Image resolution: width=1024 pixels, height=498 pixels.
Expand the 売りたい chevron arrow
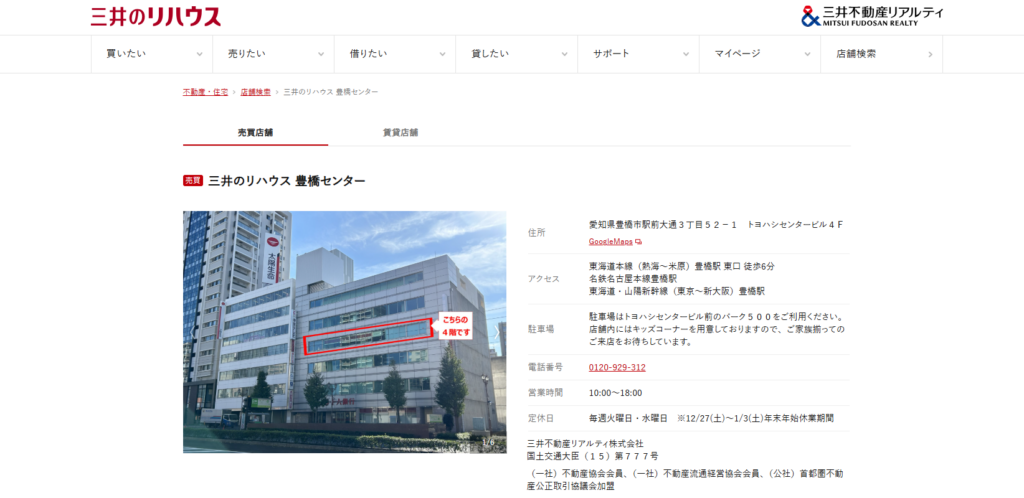(321, 55)
